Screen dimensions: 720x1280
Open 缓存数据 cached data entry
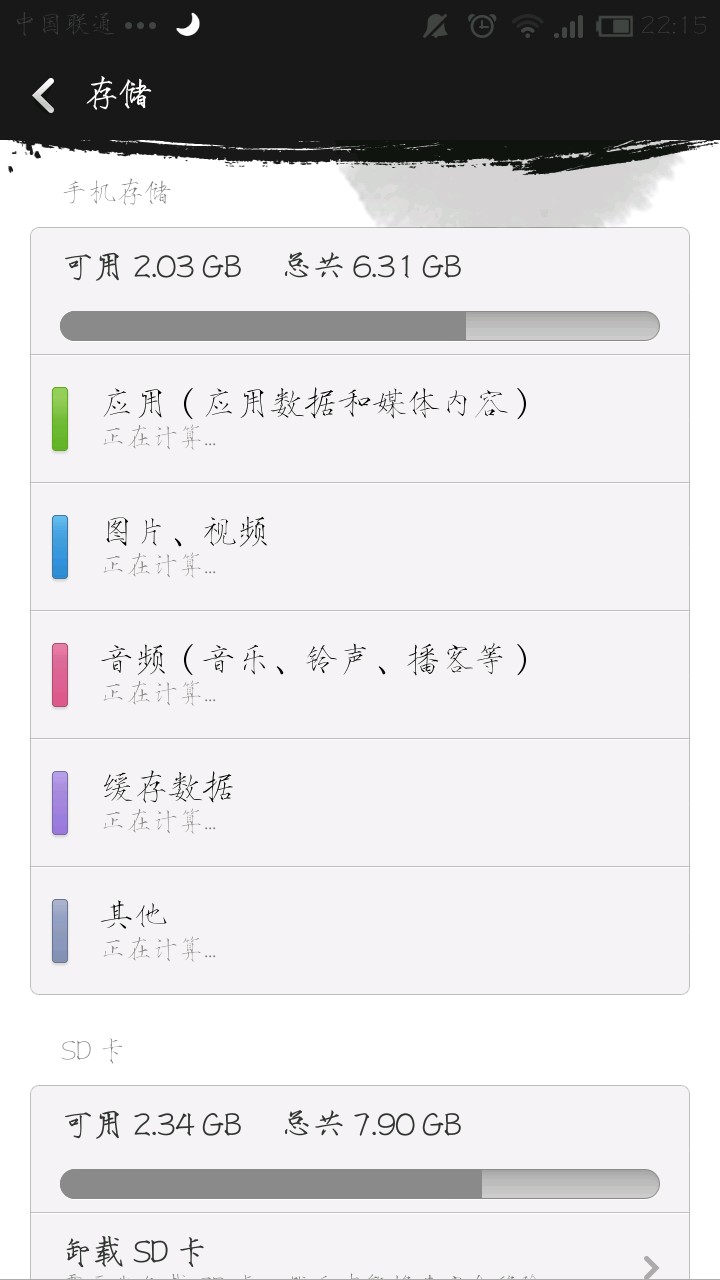pyautogui.click(x=360, y=802)
